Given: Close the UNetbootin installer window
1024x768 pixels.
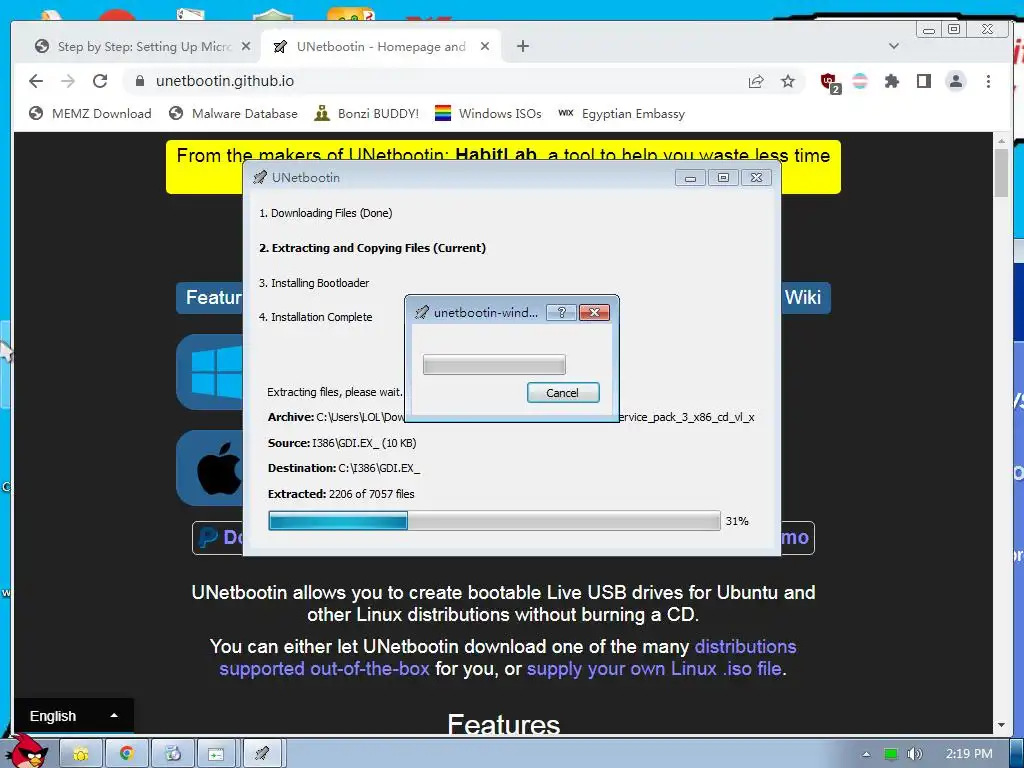Looking at the screenshot, I should pyautogui.click(x=756, y=178).
